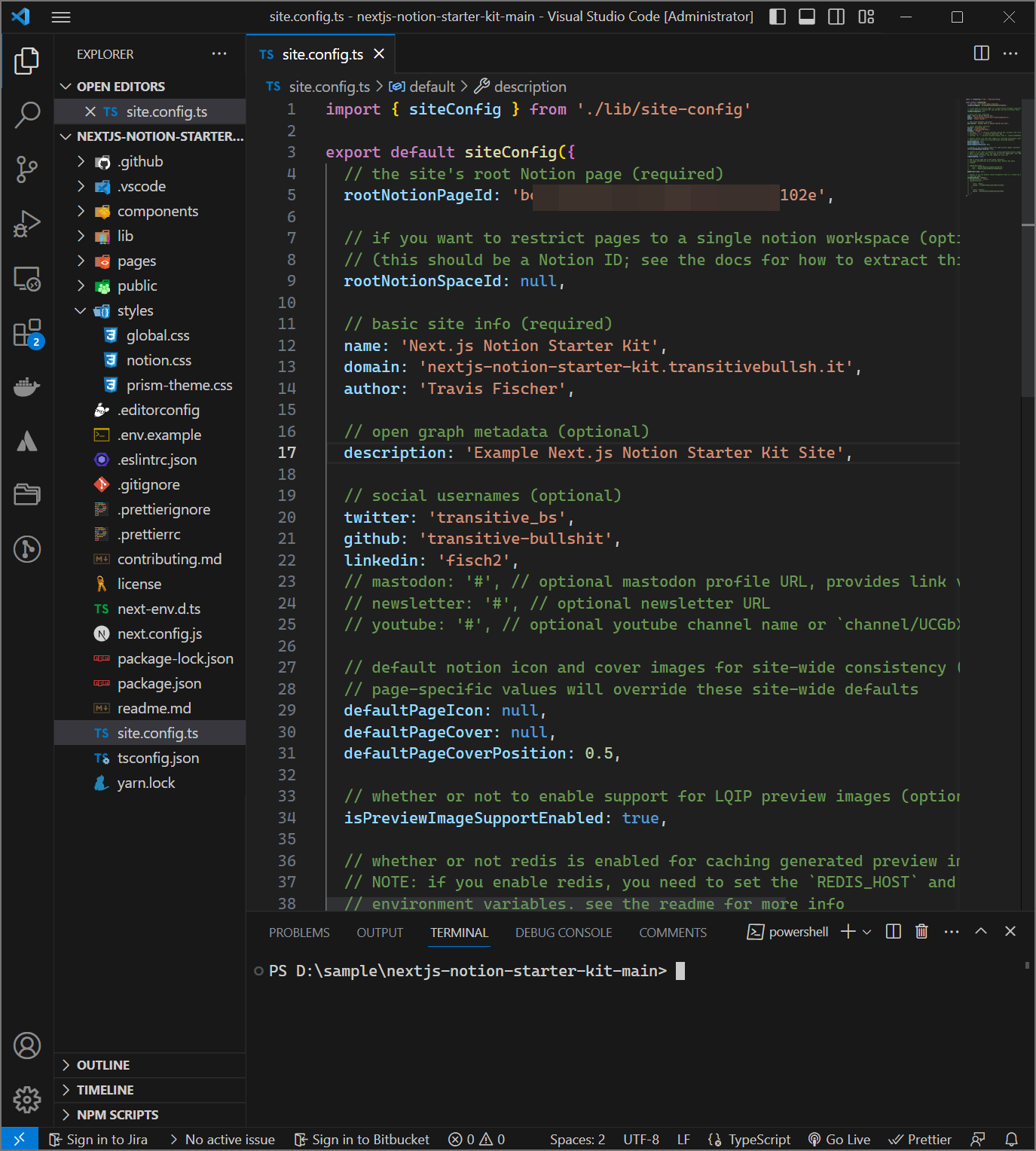Create a new terminal with plus icon
The width and height of the screenshot is (1036, 1151).
click(848, 932)
